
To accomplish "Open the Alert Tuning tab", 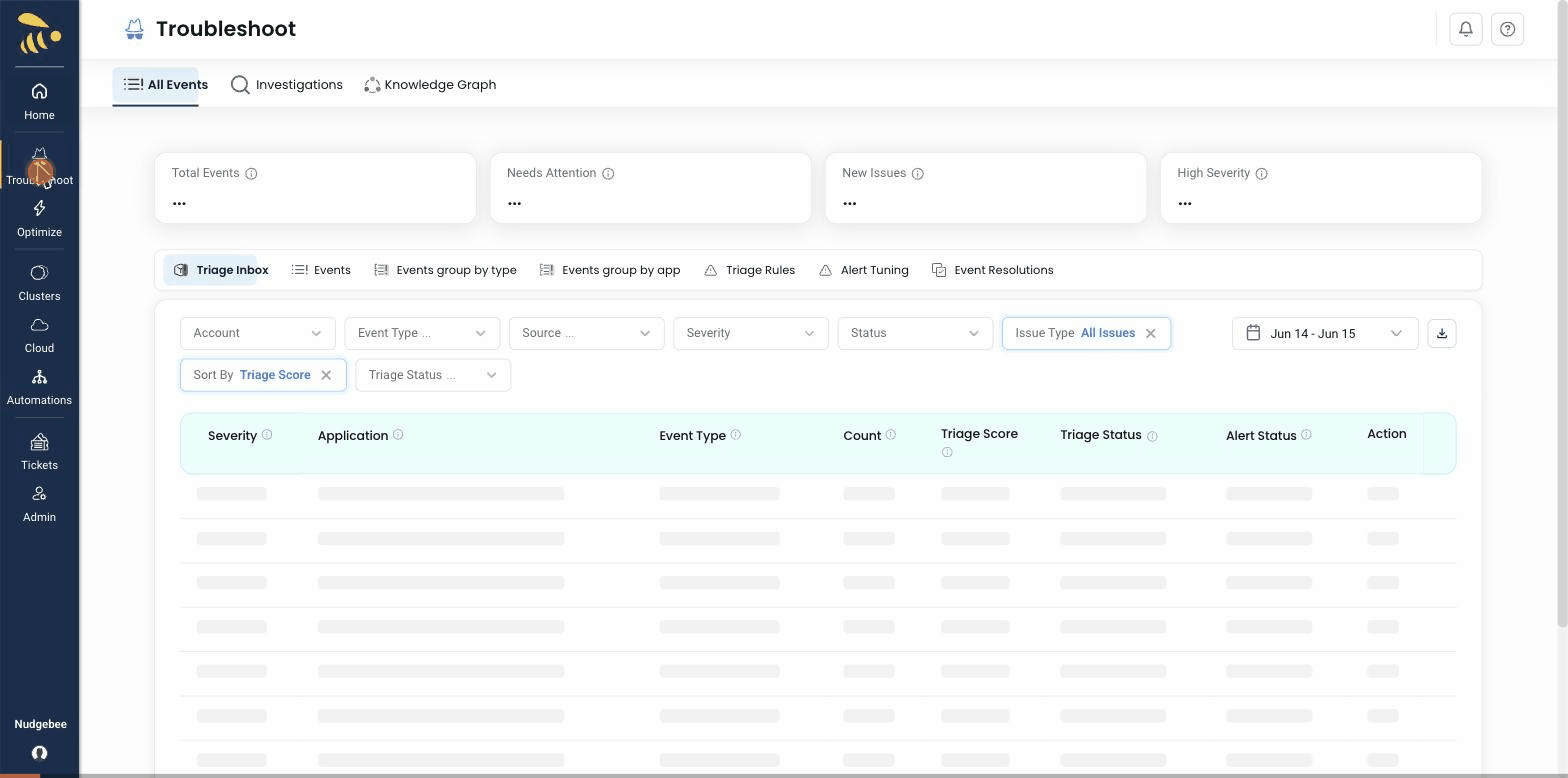I will [x=864, y=270].
